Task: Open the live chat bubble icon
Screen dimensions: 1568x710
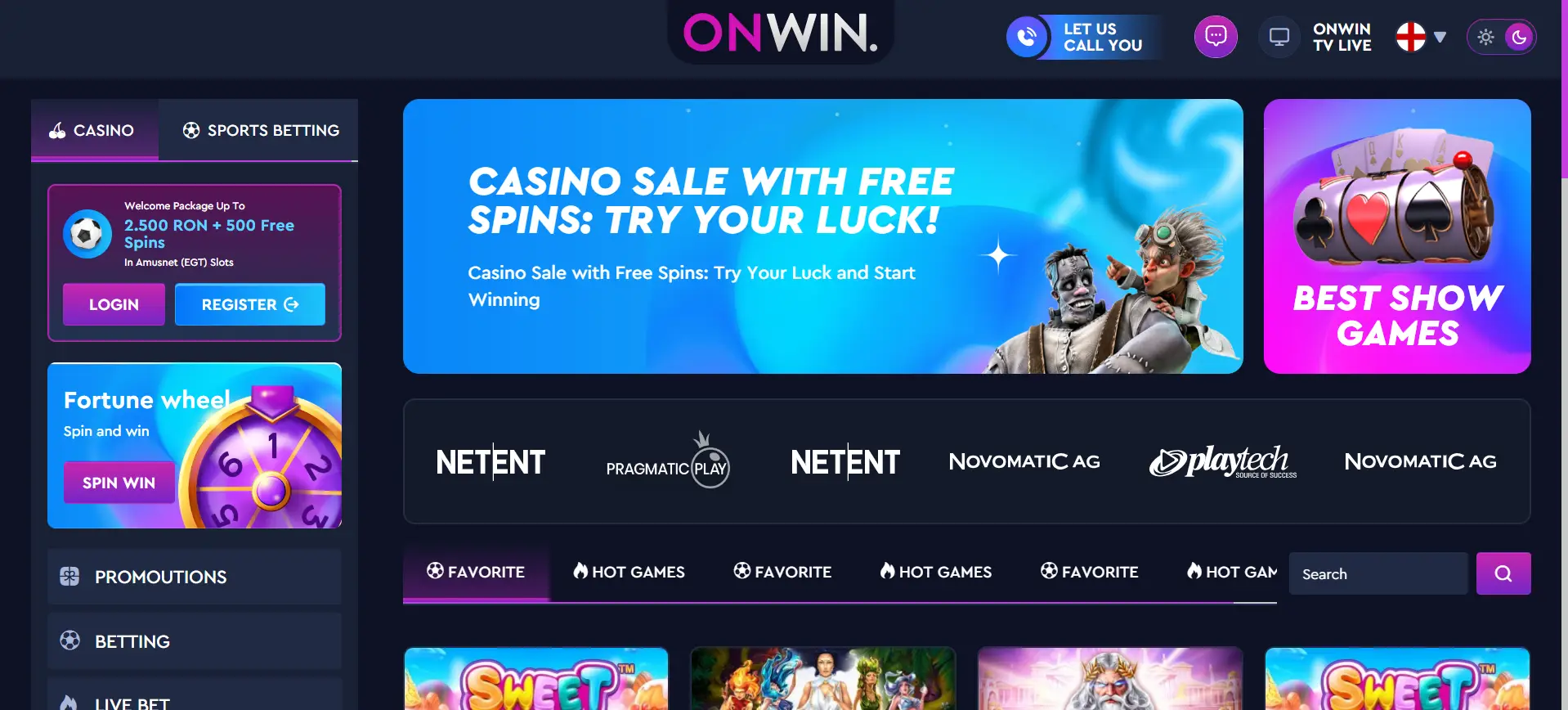Action: [1216, 37]
